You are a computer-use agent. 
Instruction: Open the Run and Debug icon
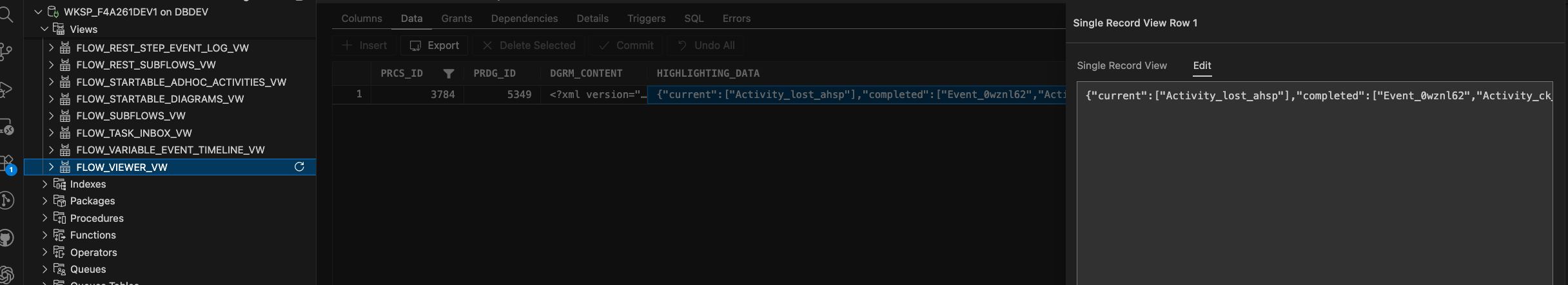[6, 90]
